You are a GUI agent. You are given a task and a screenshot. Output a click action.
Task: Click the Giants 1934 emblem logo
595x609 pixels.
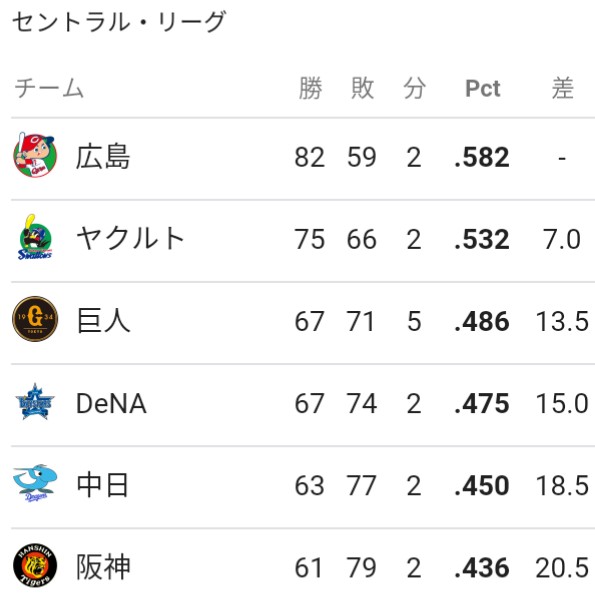click(35, 319)
